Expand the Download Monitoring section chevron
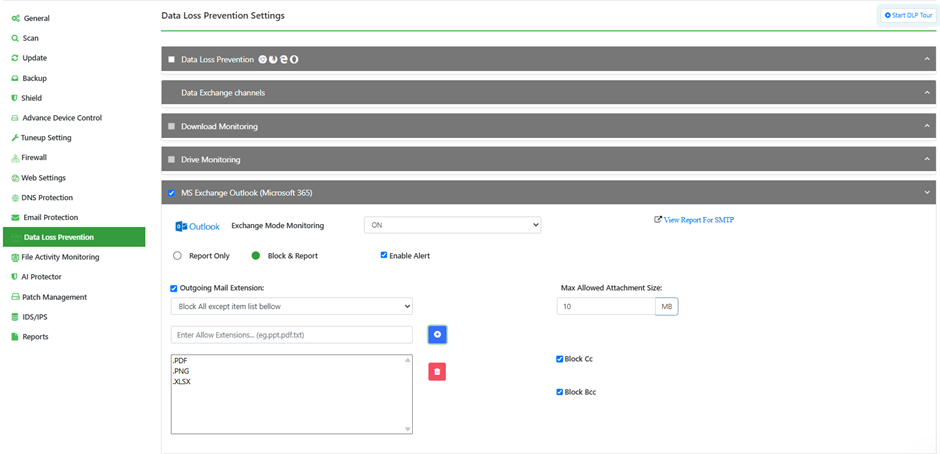The width and height of the screenshot is (940, 454). pos(927,126)
